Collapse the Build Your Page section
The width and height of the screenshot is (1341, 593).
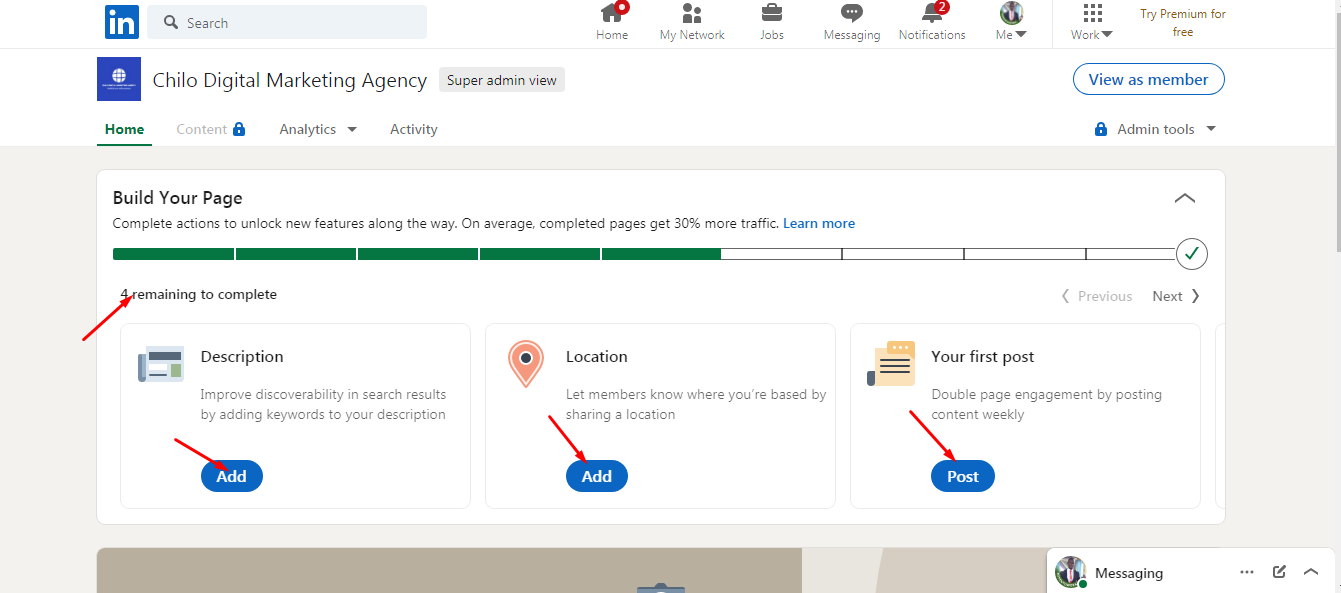(1185, 198)
